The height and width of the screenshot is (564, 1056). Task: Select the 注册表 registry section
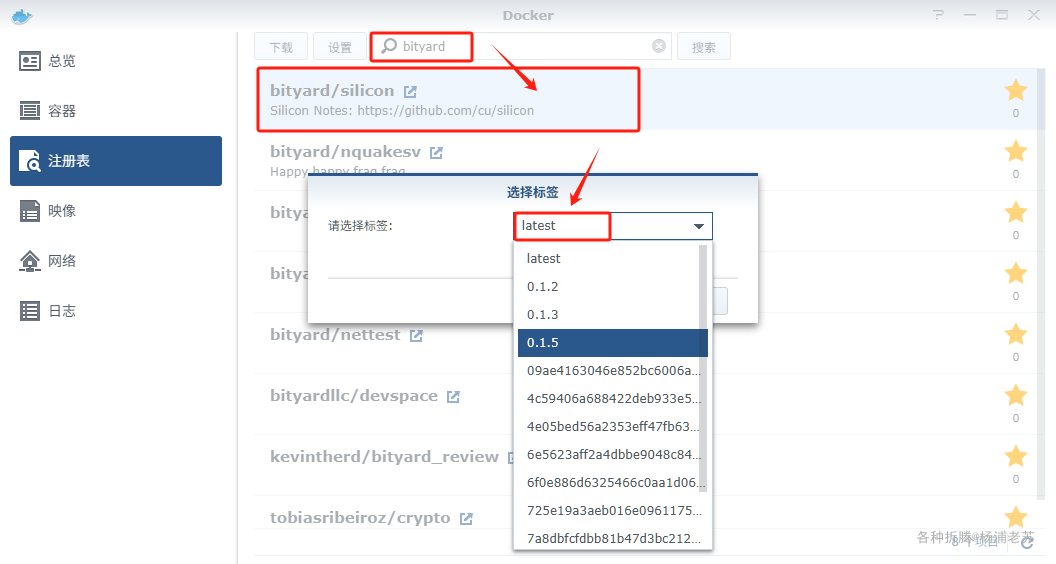point(116,161)
